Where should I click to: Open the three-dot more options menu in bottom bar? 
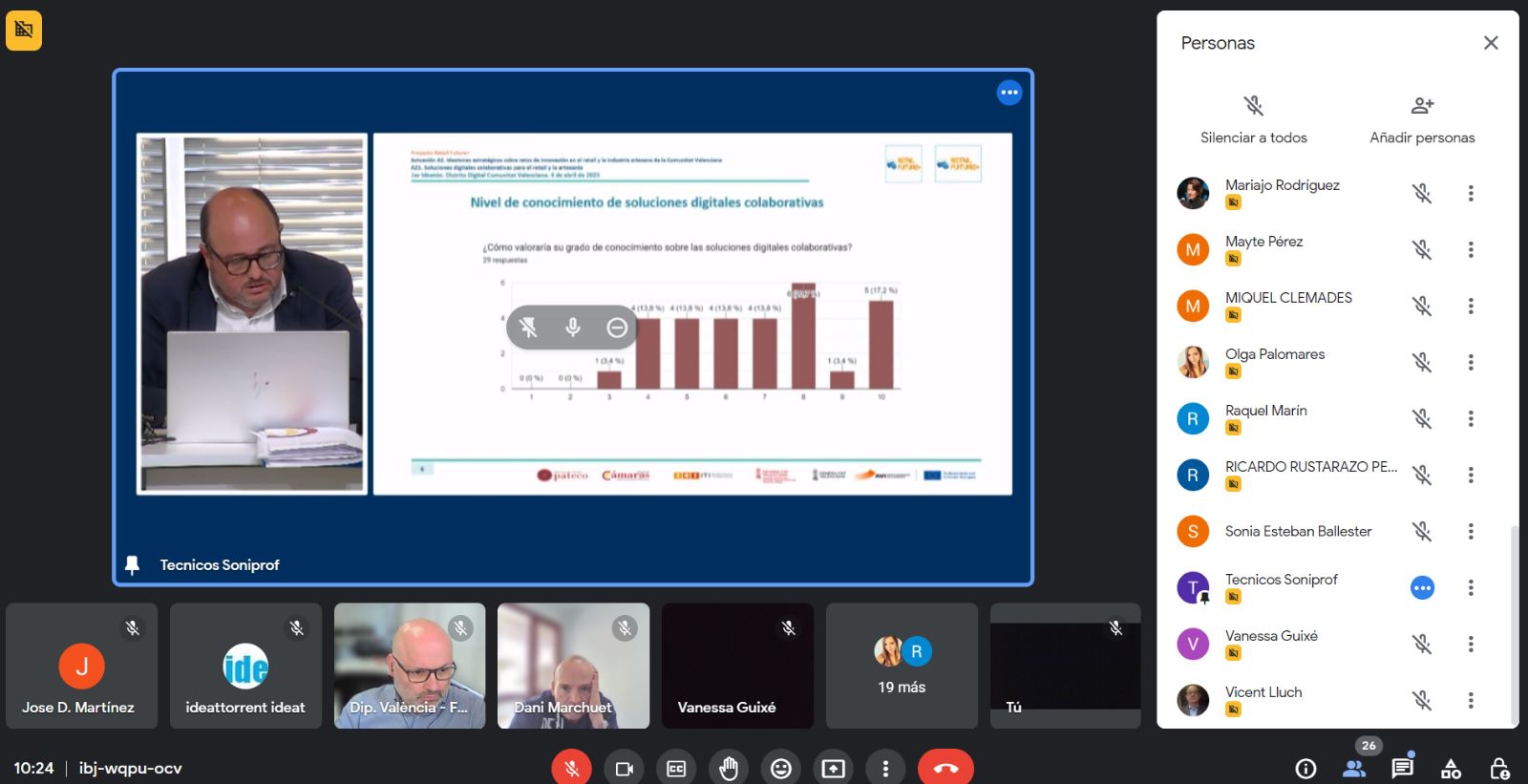[885, 768]
